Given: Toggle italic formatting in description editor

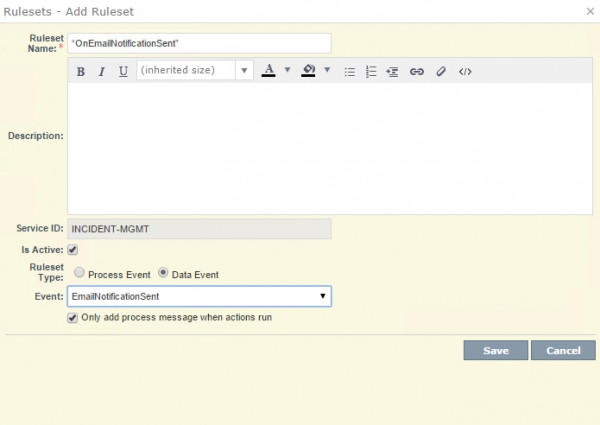Looking at the screenshot, I should (x=101, y=72).
